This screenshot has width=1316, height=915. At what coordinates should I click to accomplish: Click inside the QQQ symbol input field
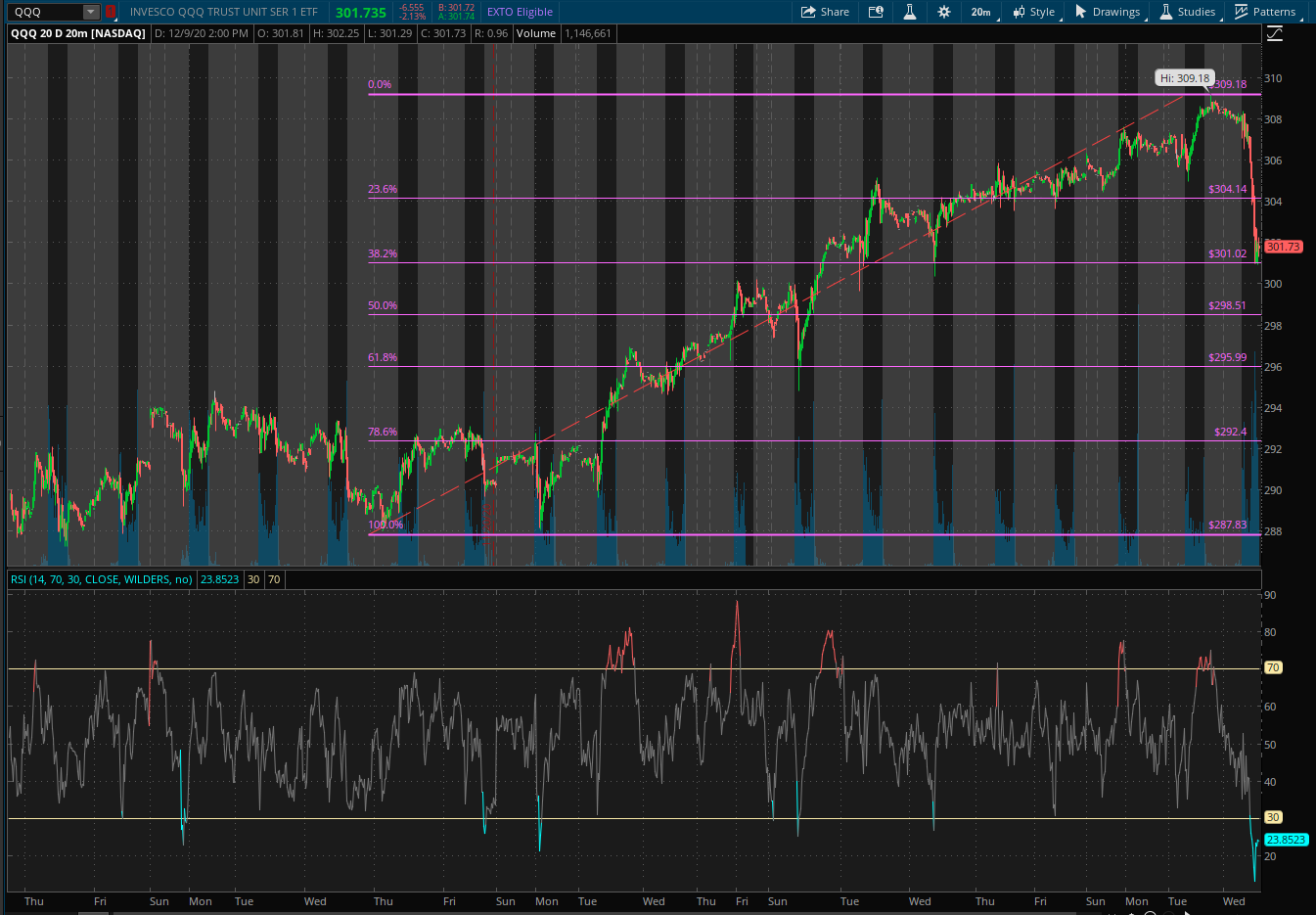(x=44, y=12)
